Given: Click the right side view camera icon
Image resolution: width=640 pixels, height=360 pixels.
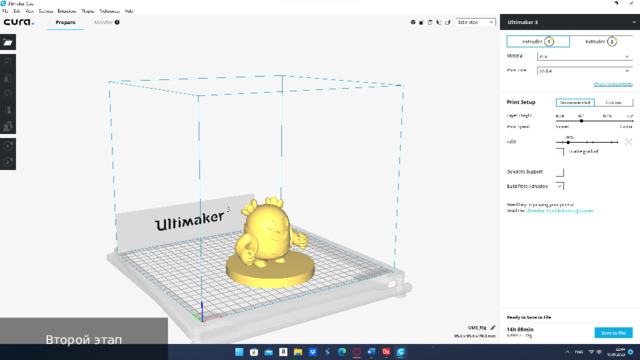Looking at the screenshot, I should [447, 22].
